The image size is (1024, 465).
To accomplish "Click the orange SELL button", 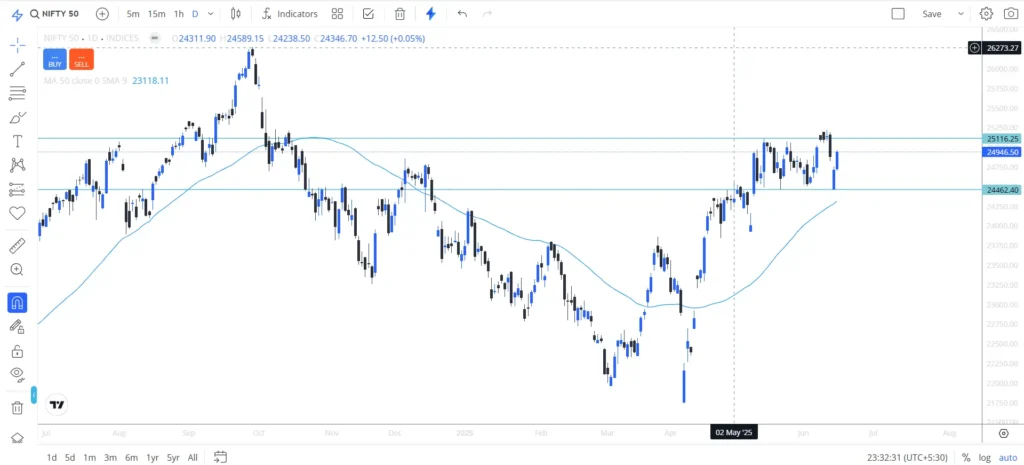I will pyautogui.click(x=82, y=59).
